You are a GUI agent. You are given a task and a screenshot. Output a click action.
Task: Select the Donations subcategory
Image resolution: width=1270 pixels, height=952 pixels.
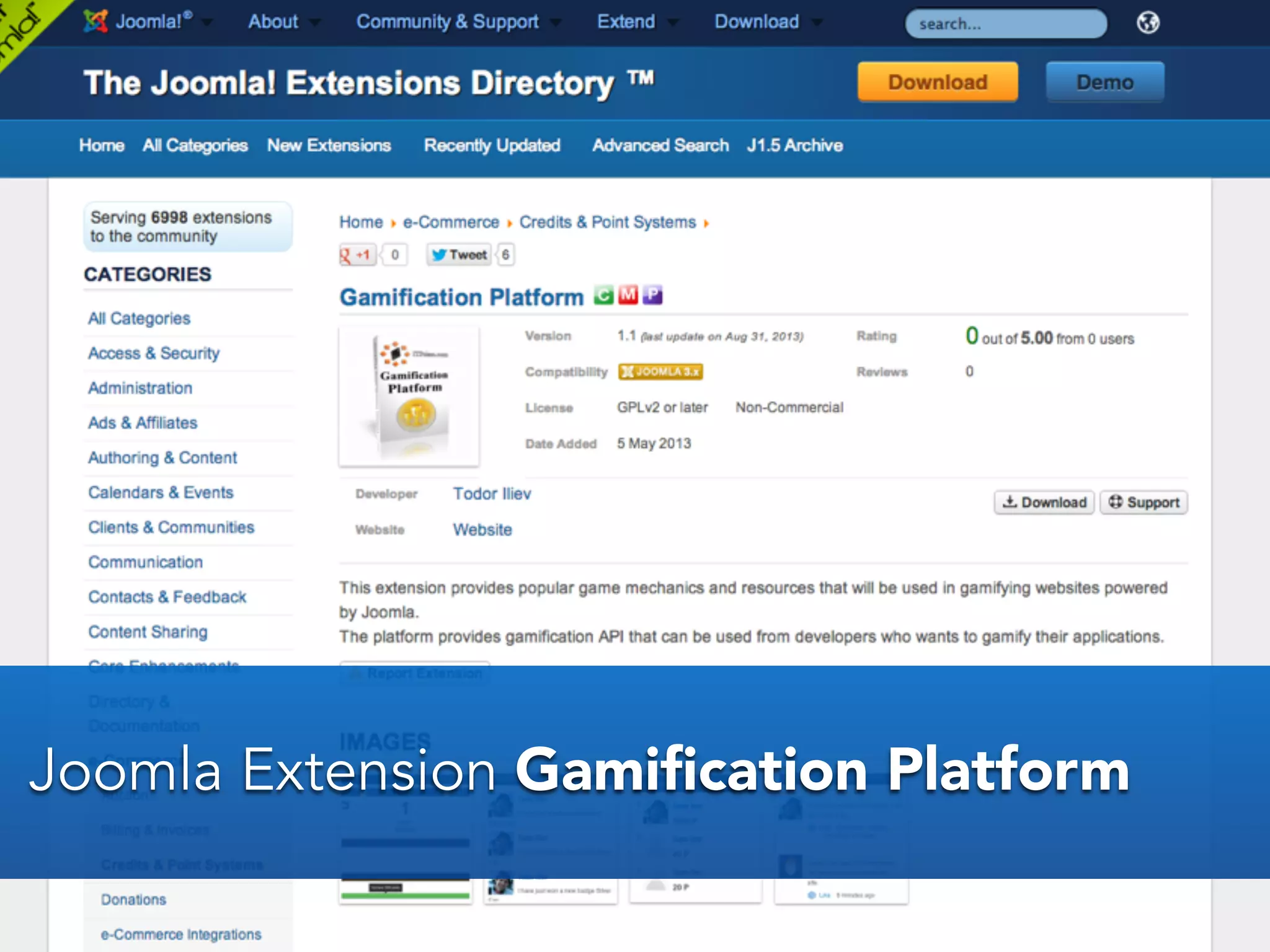(133, 899)
